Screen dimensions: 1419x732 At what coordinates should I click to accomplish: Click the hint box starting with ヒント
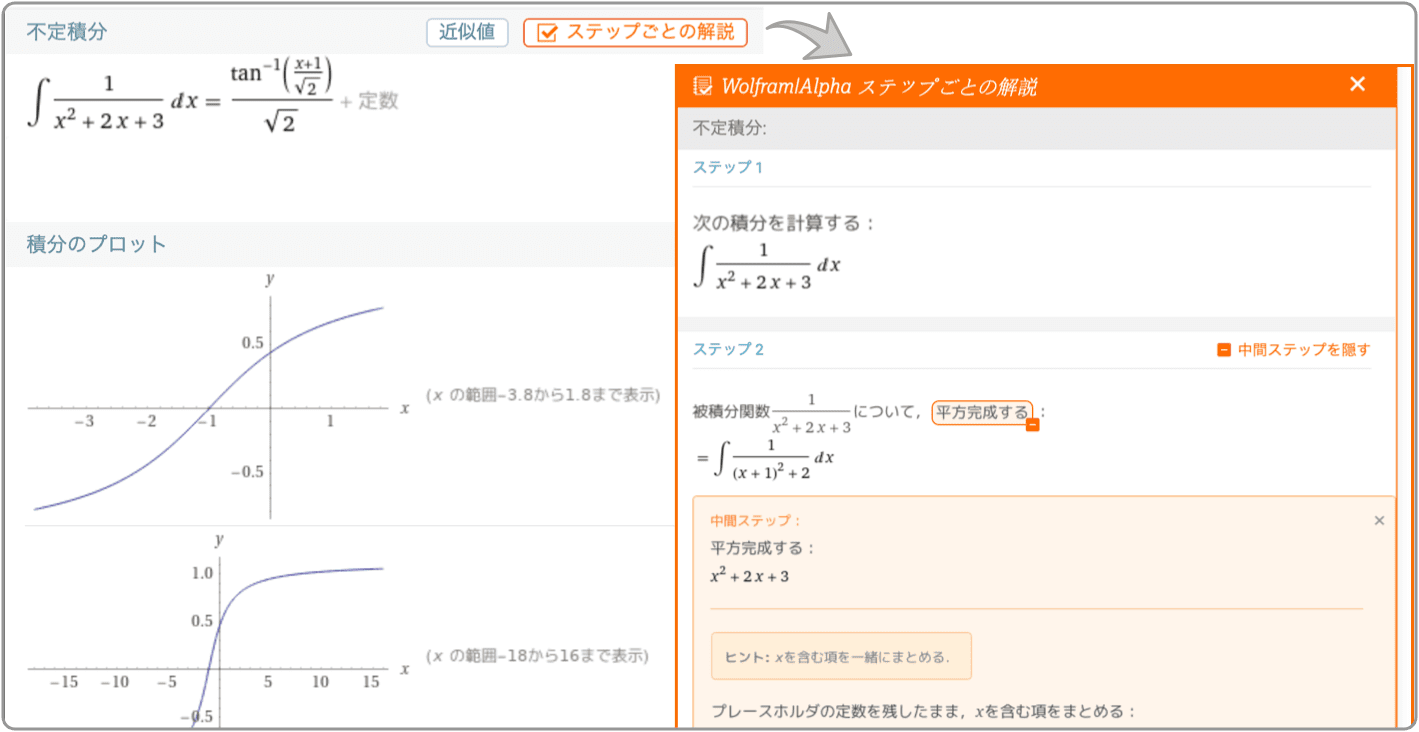840,656
